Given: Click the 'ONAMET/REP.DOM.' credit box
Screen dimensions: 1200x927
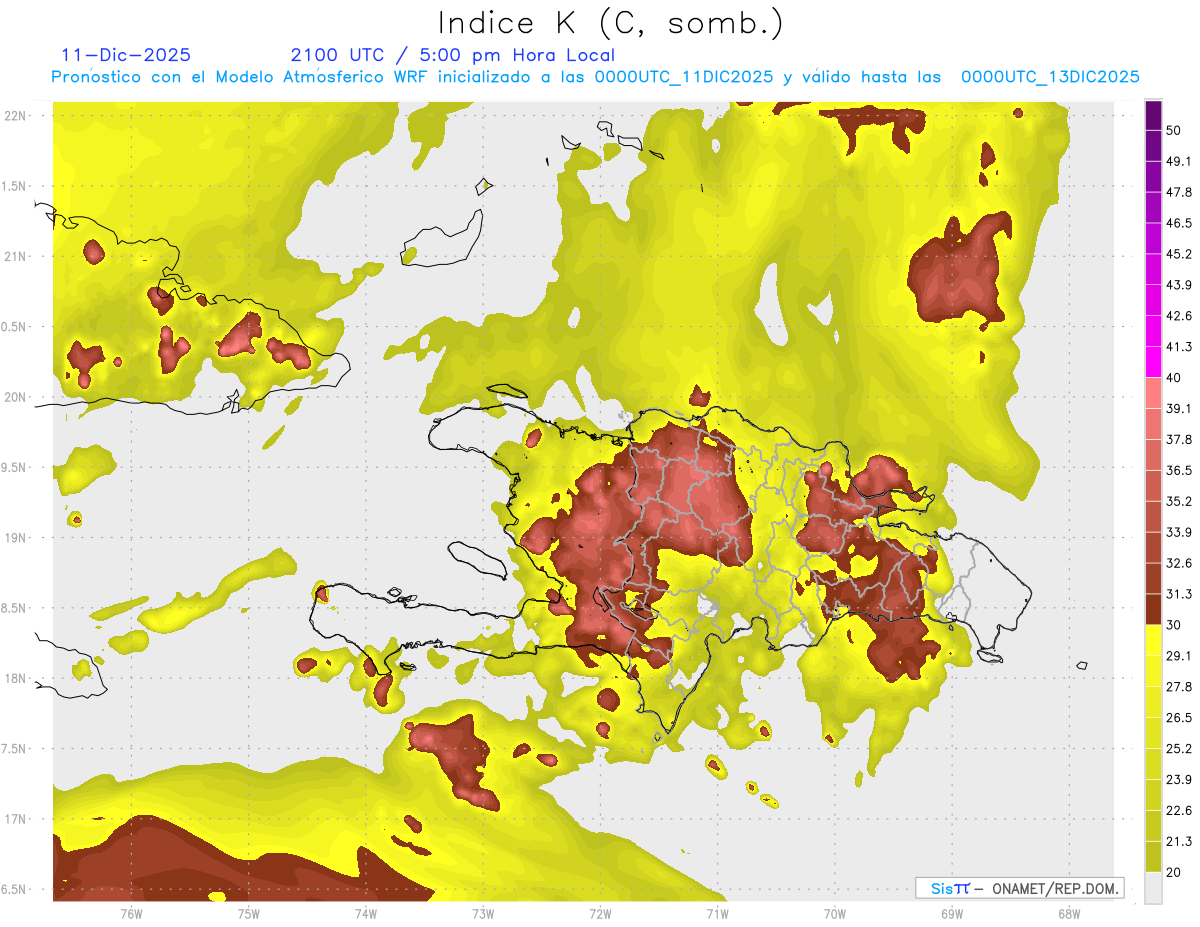Looking at the screenshot, I should pos(1020,888).
